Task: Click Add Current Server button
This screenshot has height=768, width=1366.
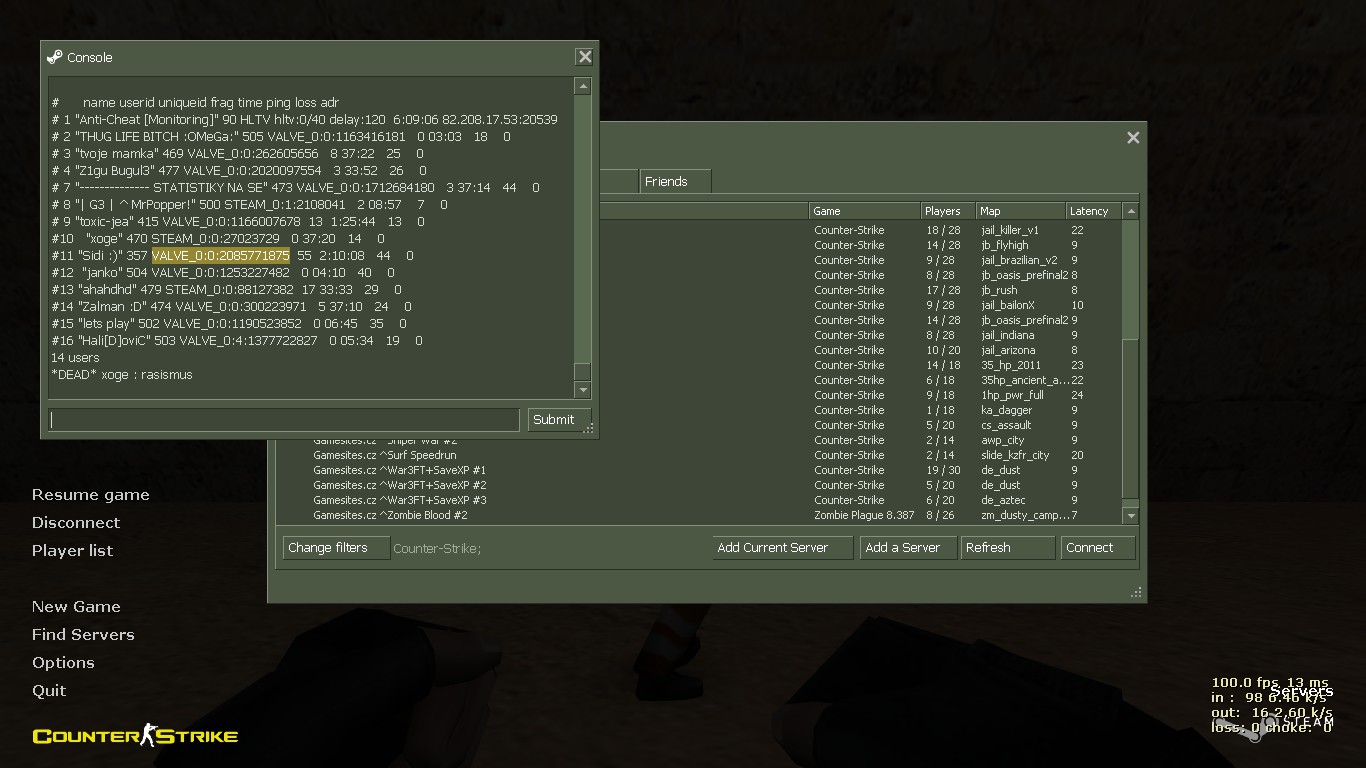Action: [783, 548]
